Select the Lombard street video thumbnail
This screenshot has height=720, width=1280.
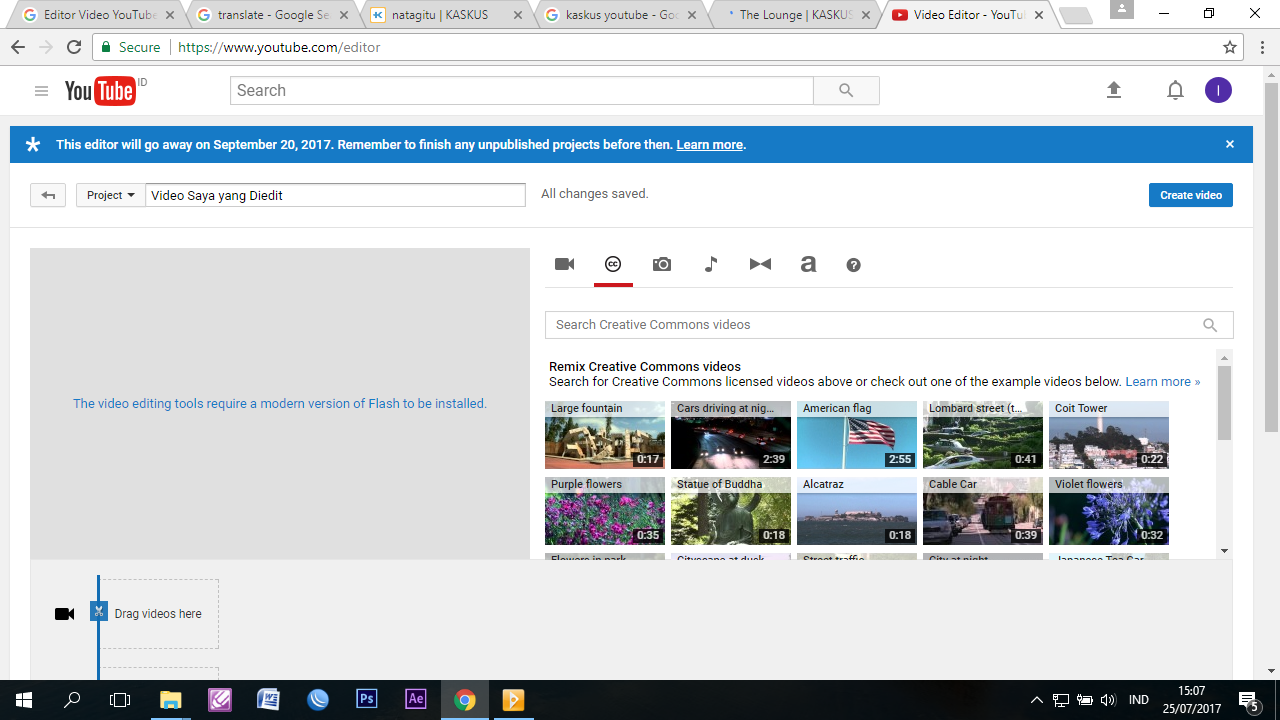pyautogui.click(x=983, y=435)
